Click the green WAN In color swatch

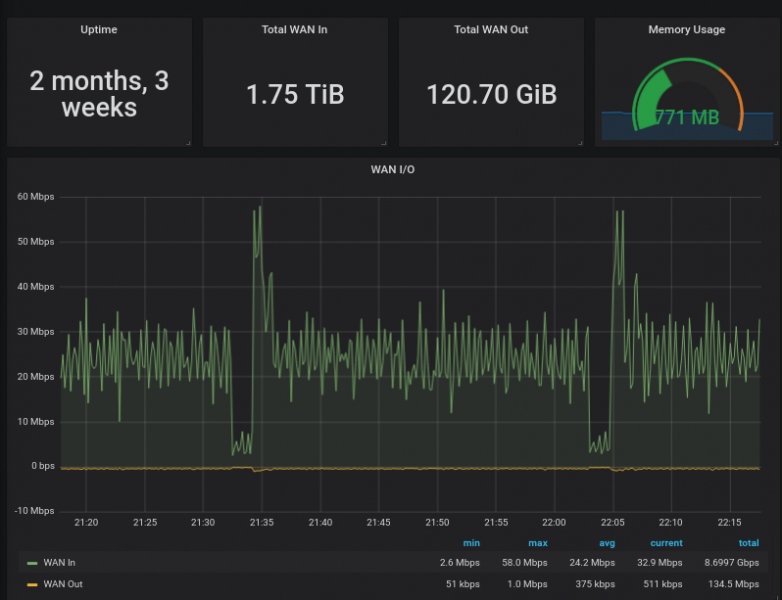(32, 563)
